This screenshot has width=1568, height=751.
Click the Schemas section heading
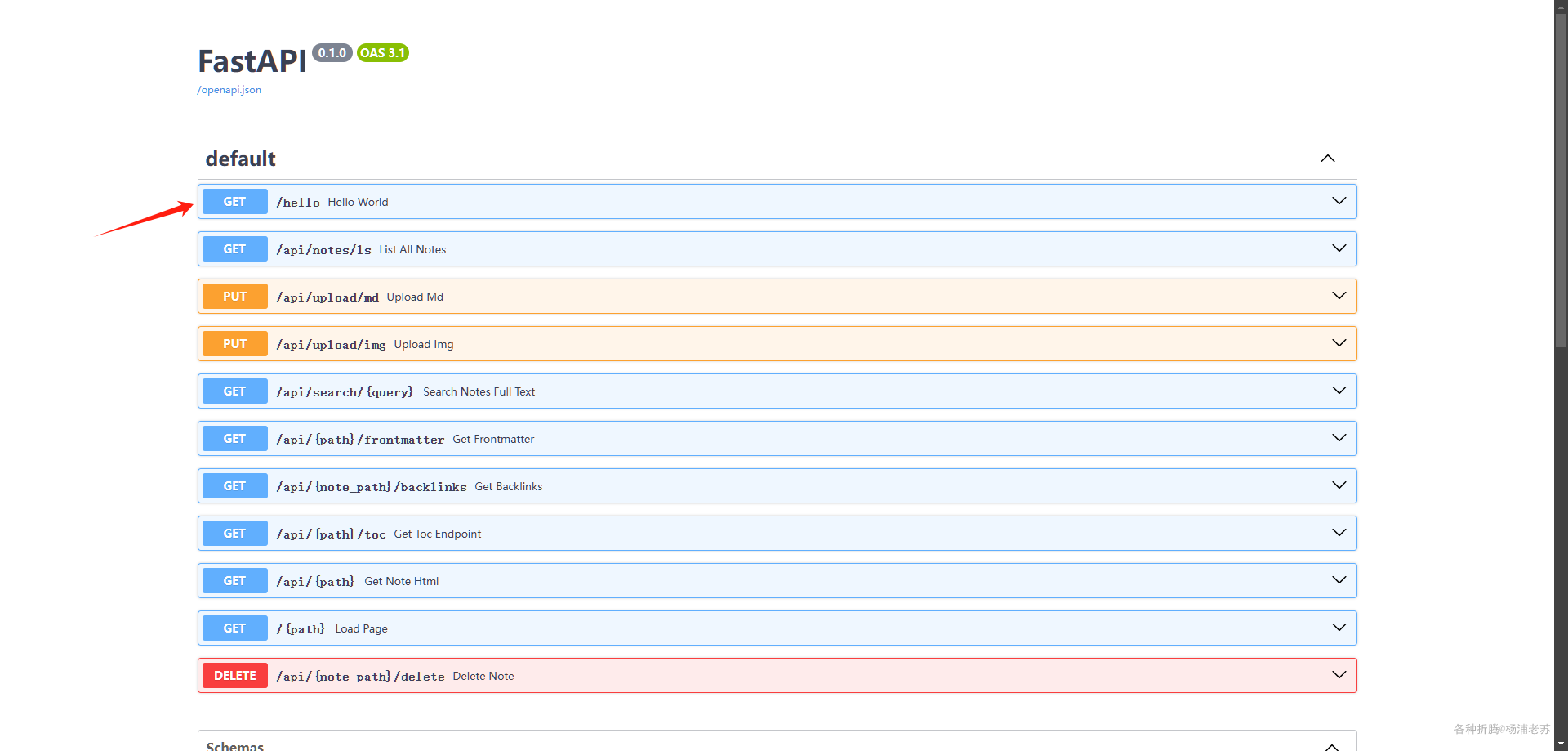[x=235, y=746]
